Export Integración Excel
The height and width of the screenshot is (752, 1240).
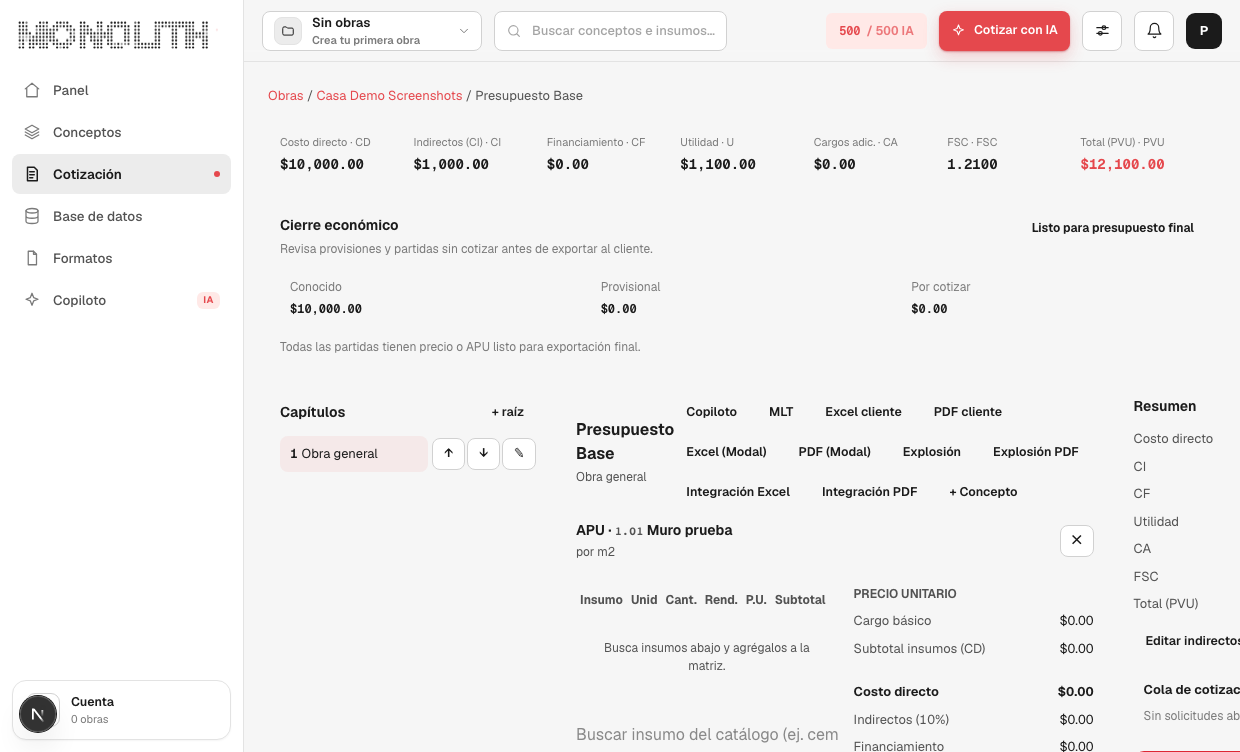coord(738,492)
